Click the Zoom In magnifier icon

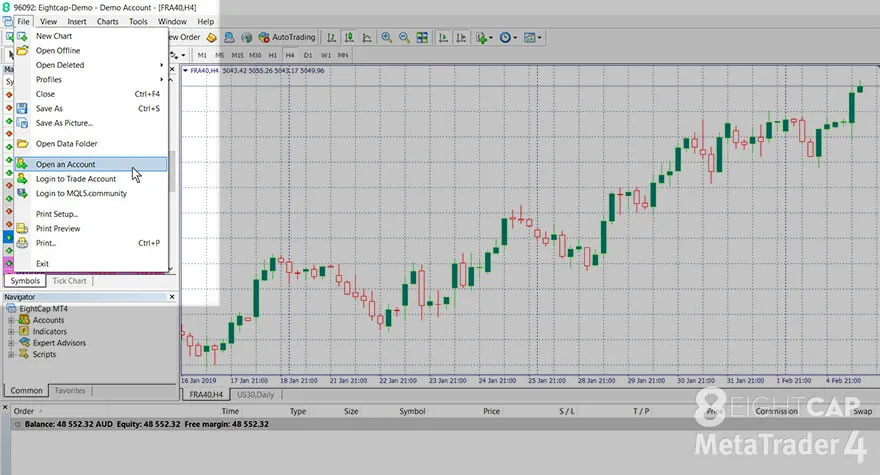pos(386,38)
